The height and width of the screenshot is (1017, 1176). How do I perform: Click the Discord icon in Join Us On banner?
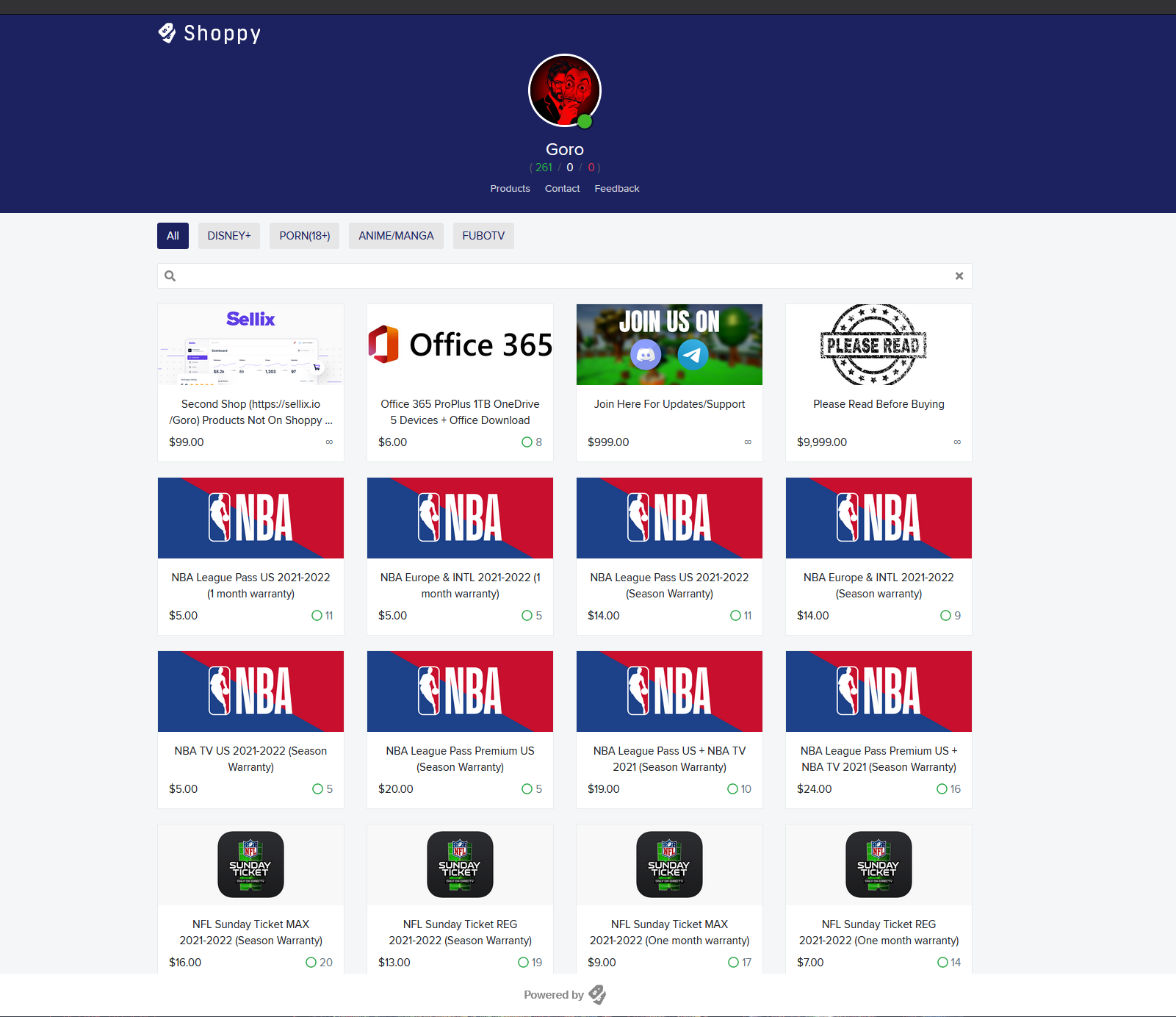[x=646, y=355]
